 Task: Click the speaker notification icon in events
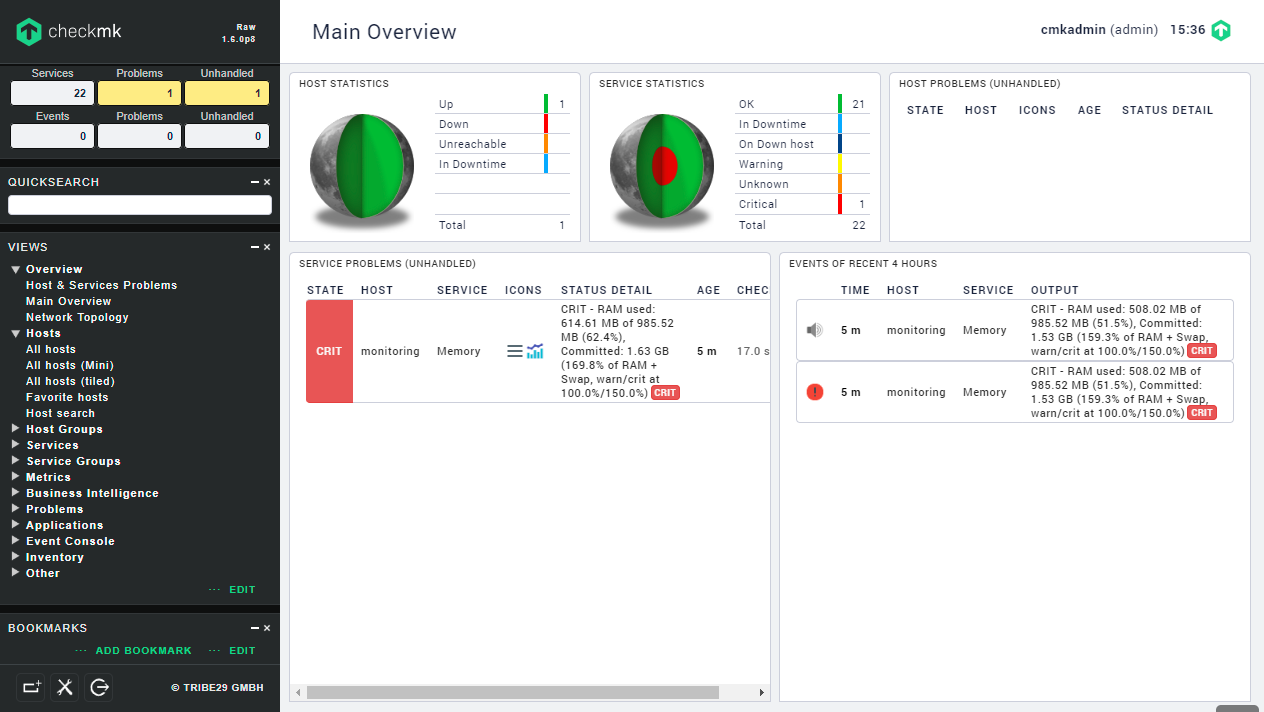point(815,330)
